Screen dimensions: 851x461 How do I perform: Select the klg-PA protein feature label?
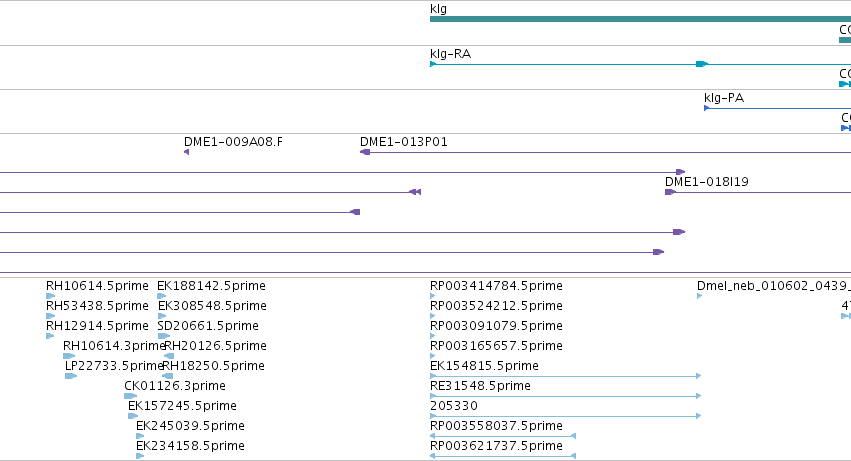723,98
